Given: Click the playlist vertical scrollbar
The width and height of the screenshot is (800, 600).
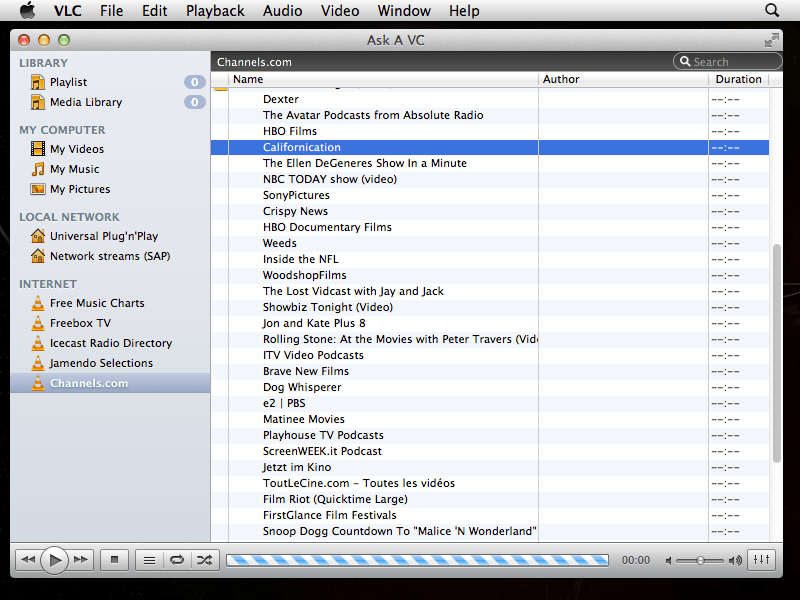Looking at the screenshot, I should coord(777,354).
